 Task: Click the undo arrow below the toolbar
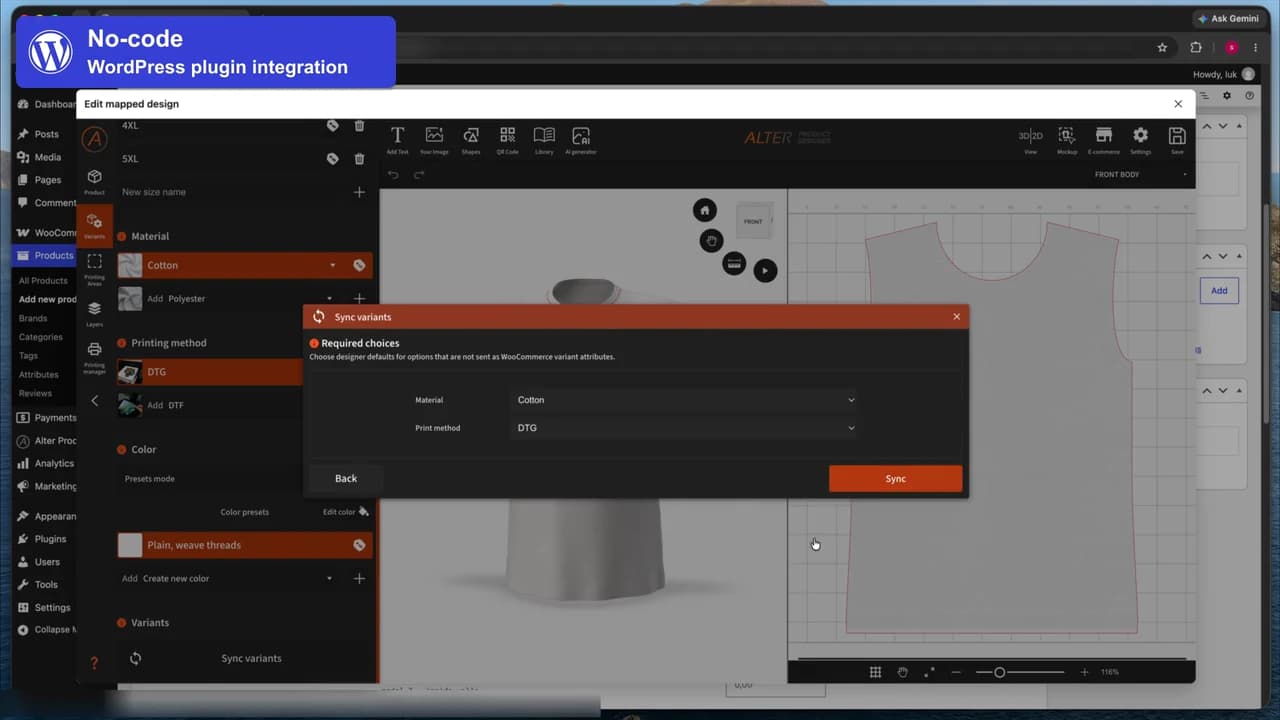393,175
